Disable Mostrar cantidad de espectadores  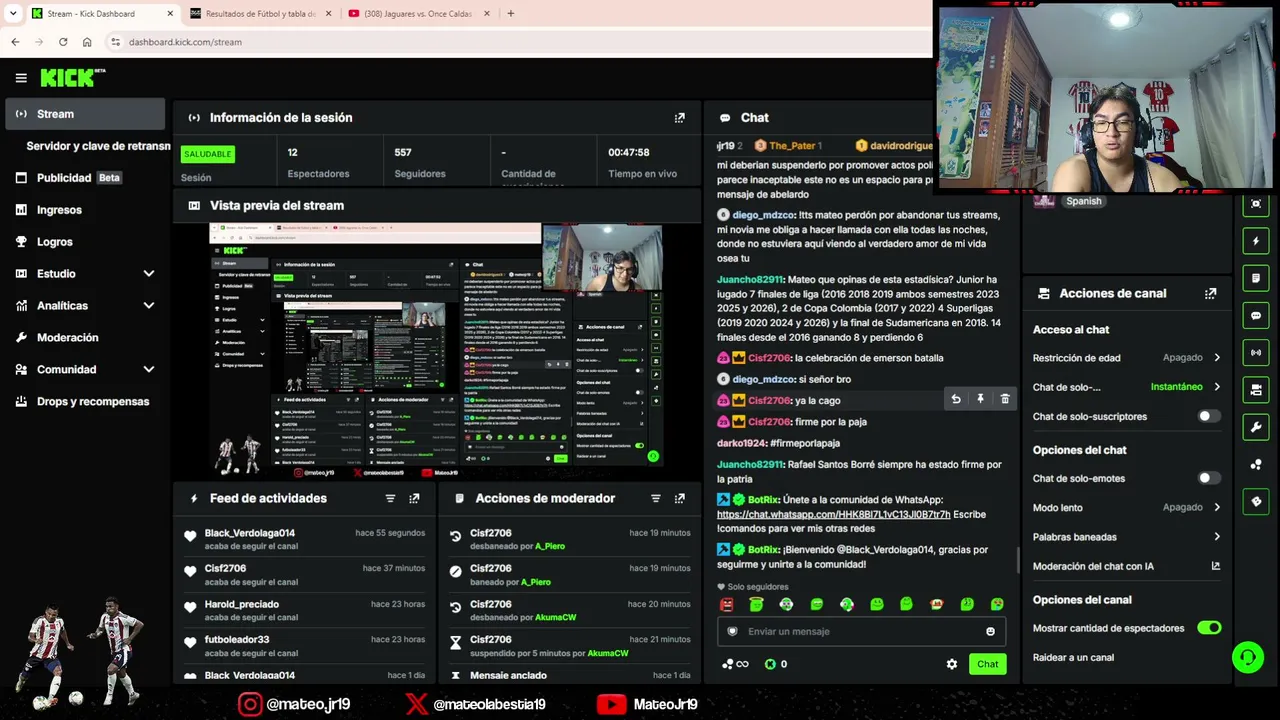pos(1209,628)
